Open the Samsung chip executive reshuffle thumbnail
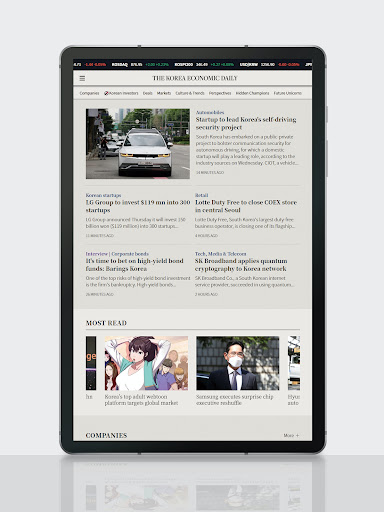Viewport: 384px width, 512px height. [238, 363]
